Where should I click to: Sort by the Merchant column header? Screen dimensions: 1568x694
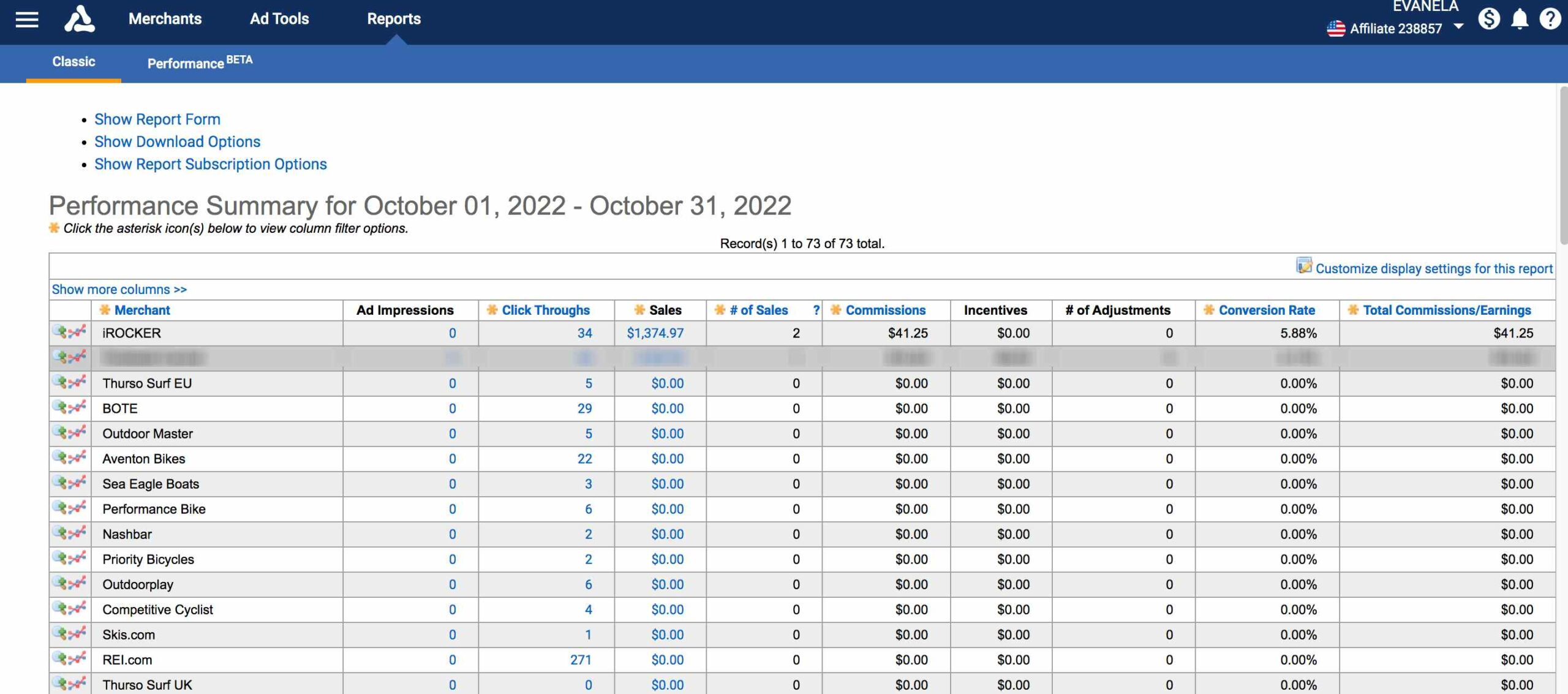tap(143, 310)
